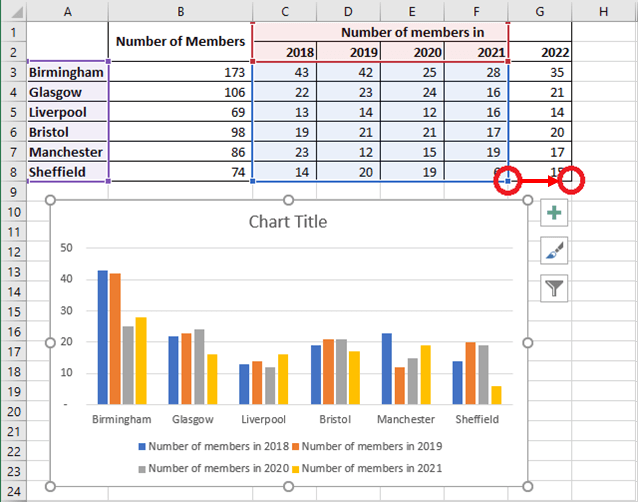Image resolution: width=638 pixels, height=502 pixels.
Task: Select column G header
Action: pos(540,11)
